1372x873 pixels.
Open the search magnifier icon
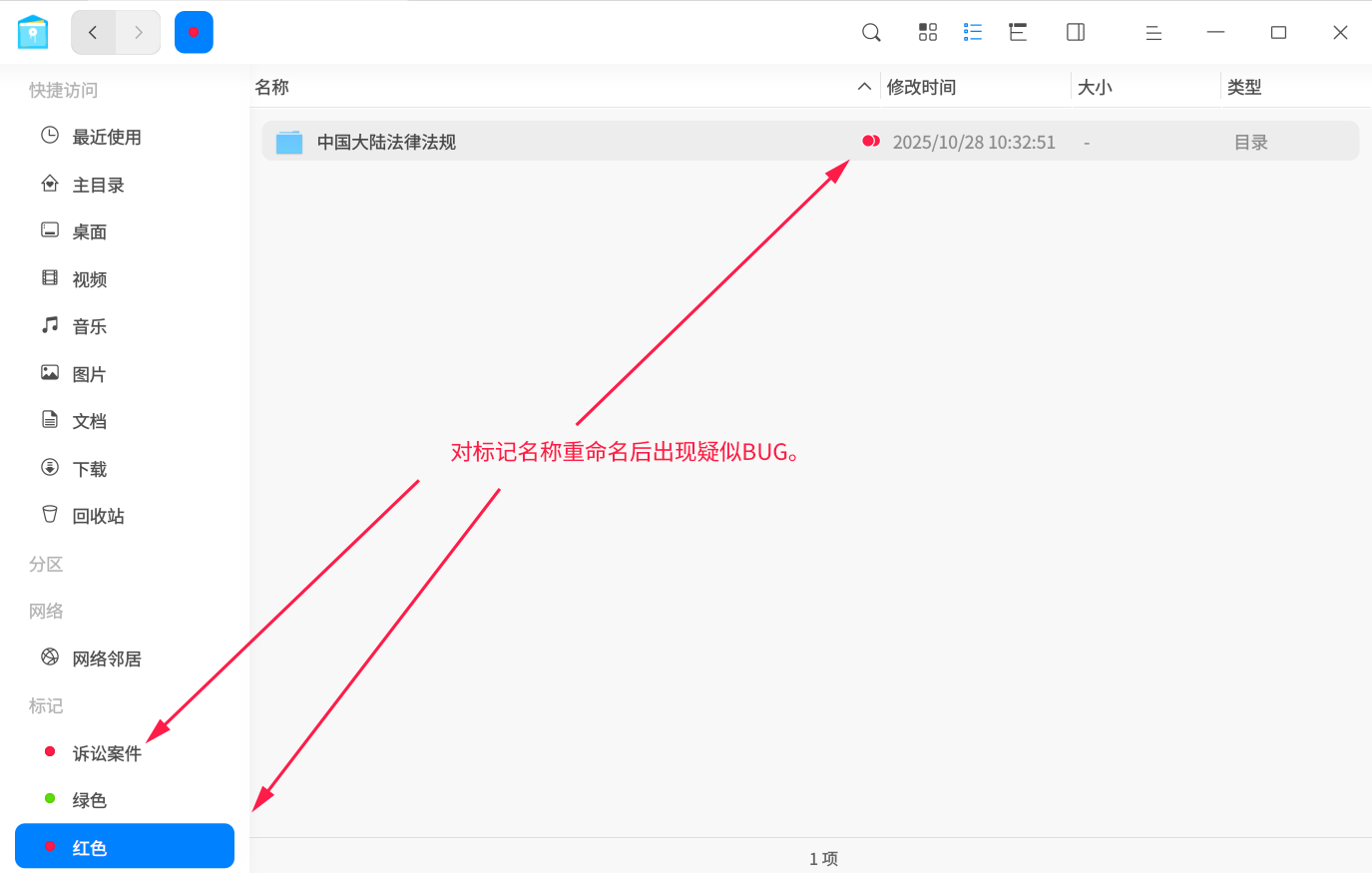click(x=871, y=32)
